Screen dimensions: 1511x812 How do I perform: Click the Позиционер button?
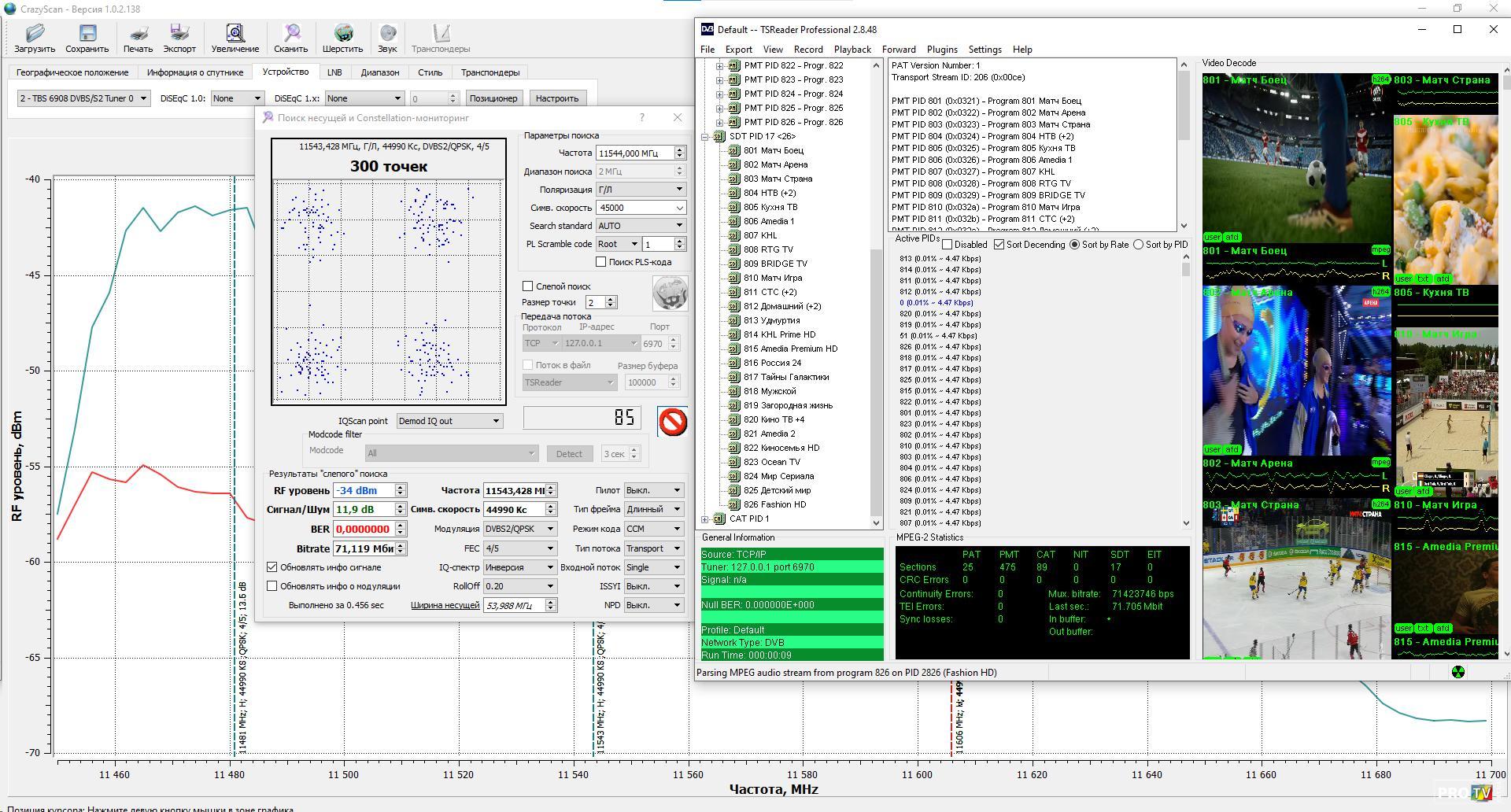pos(493,98)
